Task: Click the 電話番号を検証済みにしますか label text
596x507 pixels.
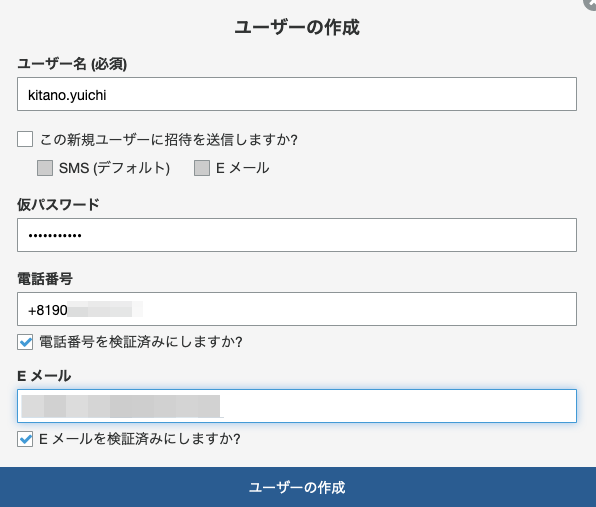Action: click(141, 342)
